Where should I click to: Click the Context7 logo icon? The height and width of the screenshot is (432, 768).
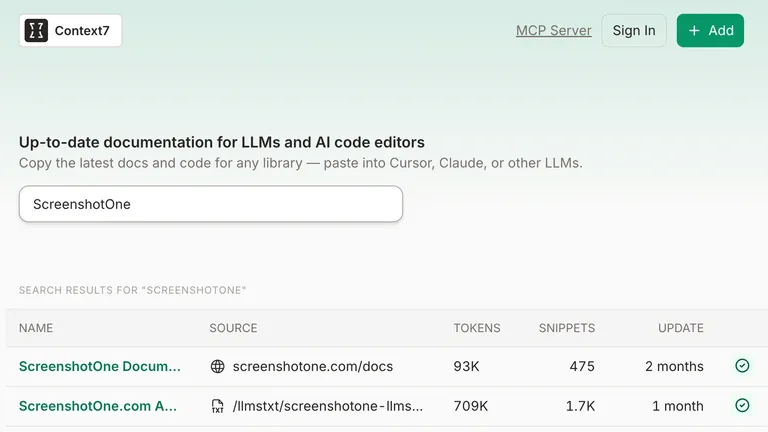point(36,30)
